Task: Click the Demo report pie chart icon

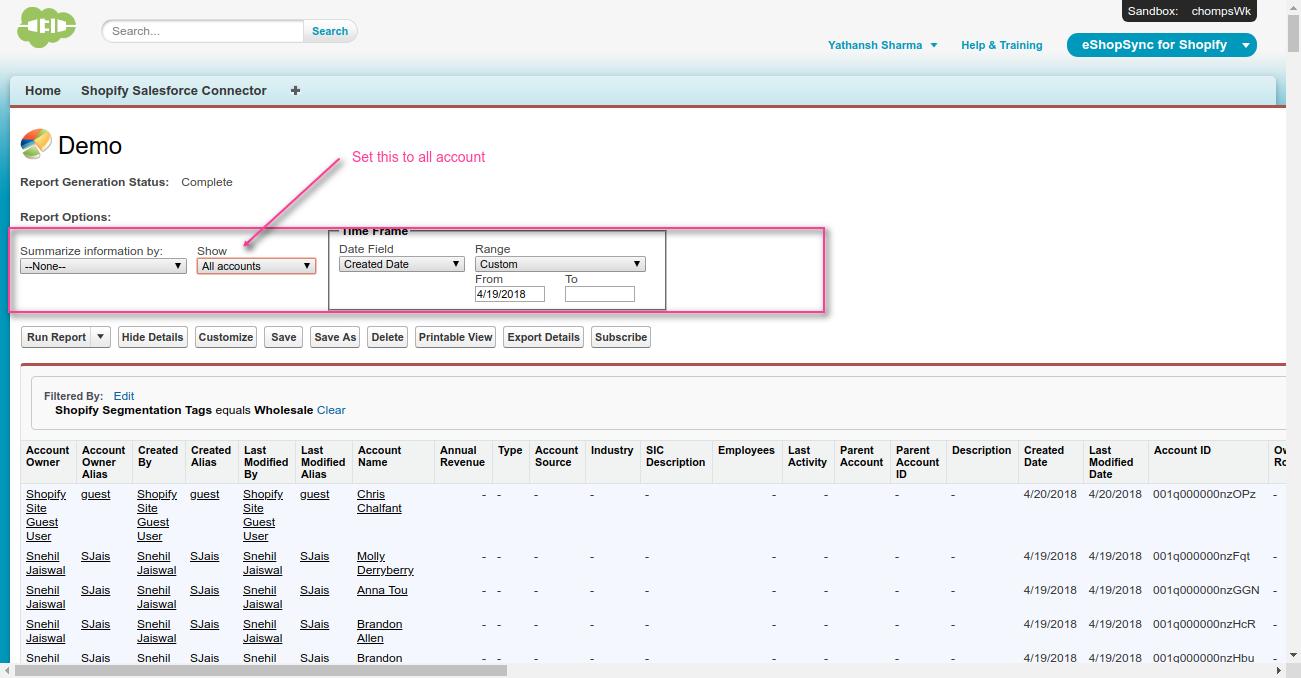Action: click(36, 144)
